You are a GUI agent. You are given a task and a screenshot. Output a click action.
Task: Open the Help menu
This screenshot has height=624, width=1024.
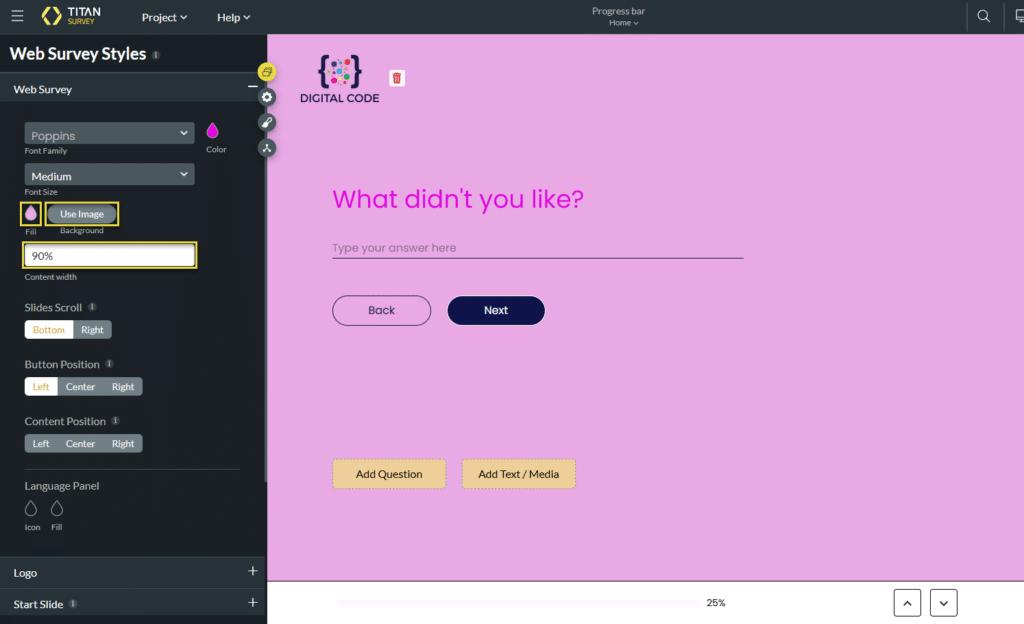tap(233, 17)
